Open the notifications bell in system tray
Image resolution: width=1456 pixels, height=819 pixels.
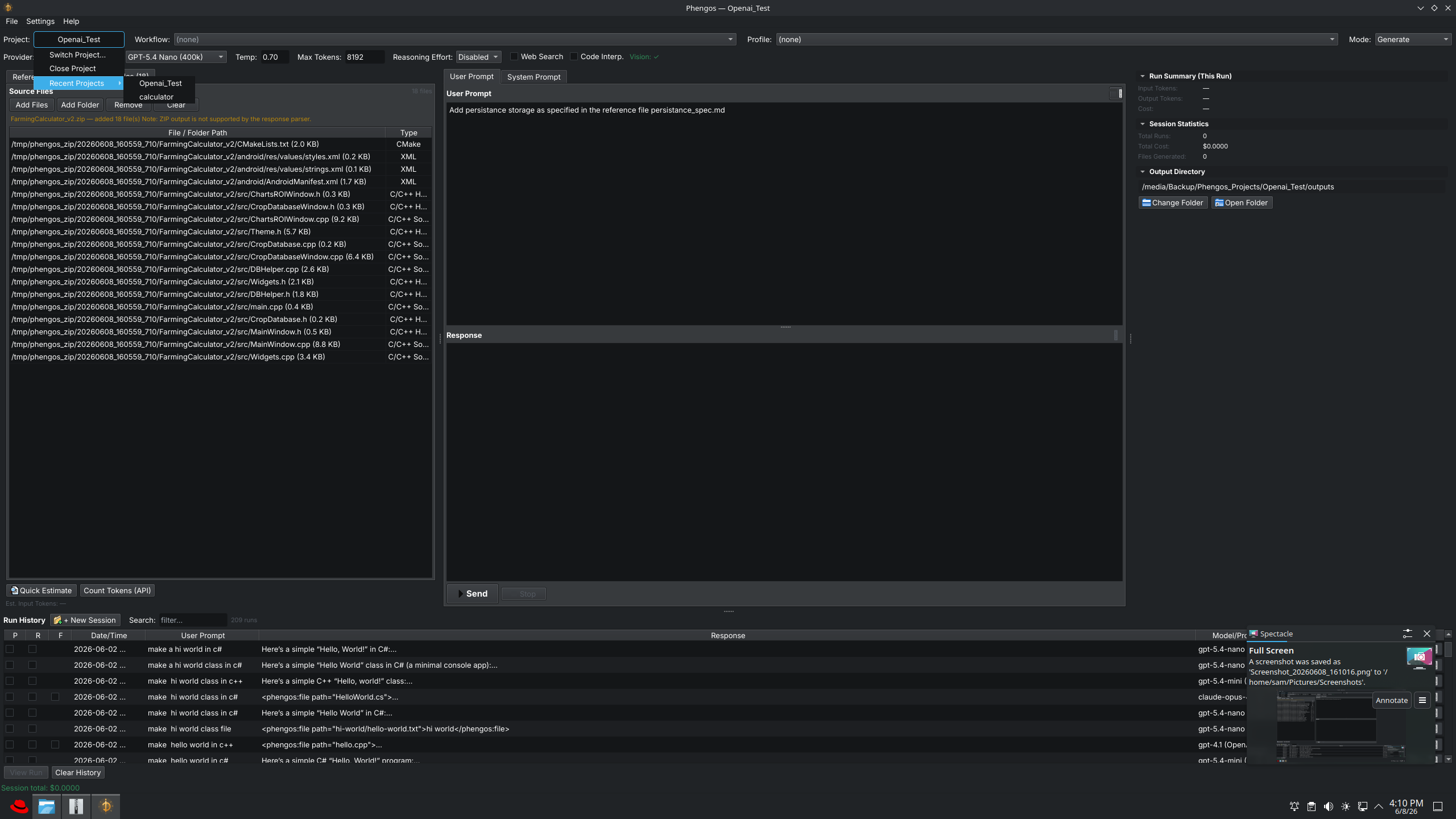(1294, 806)
